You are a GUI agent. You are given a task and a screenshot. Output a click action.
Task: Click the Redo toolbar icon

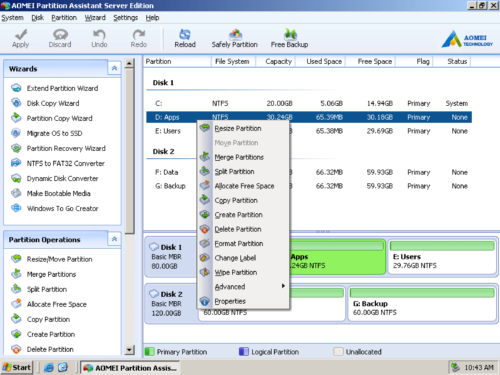click(x=139, y=38)
